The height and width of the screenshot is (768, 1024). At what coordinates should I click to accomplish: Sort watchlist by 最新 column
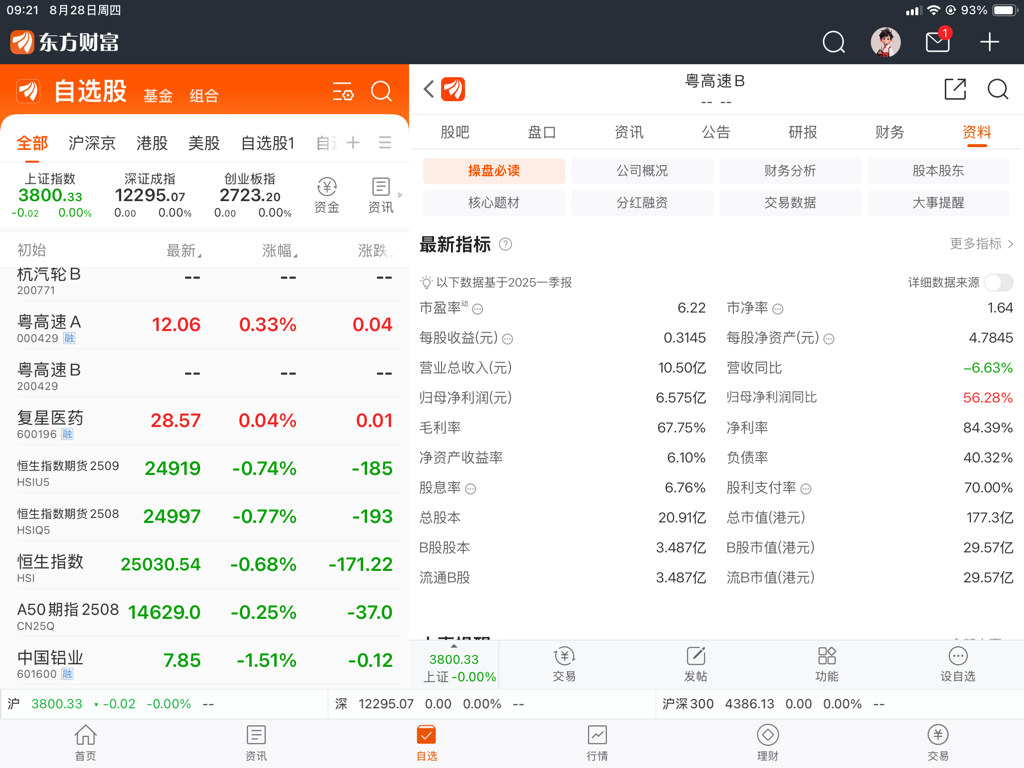click(184, 250)
